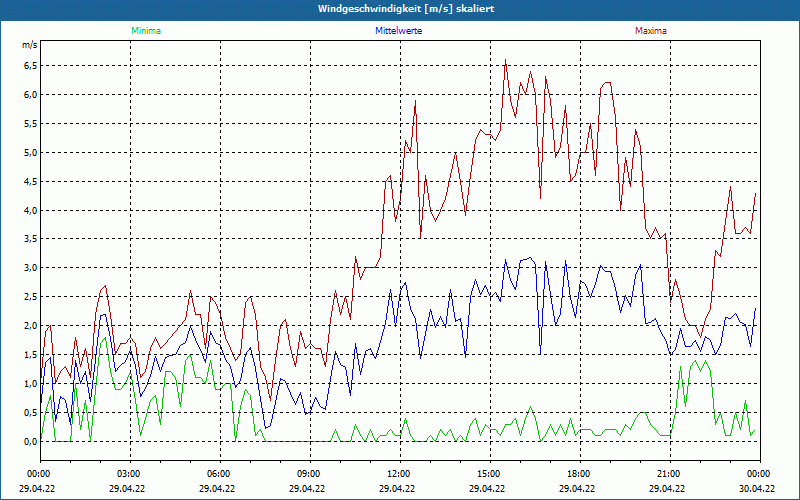The width and height of the screenshot is (800, 500).
Task: Click the 03:00 time axis label
Action: point(130,474)
